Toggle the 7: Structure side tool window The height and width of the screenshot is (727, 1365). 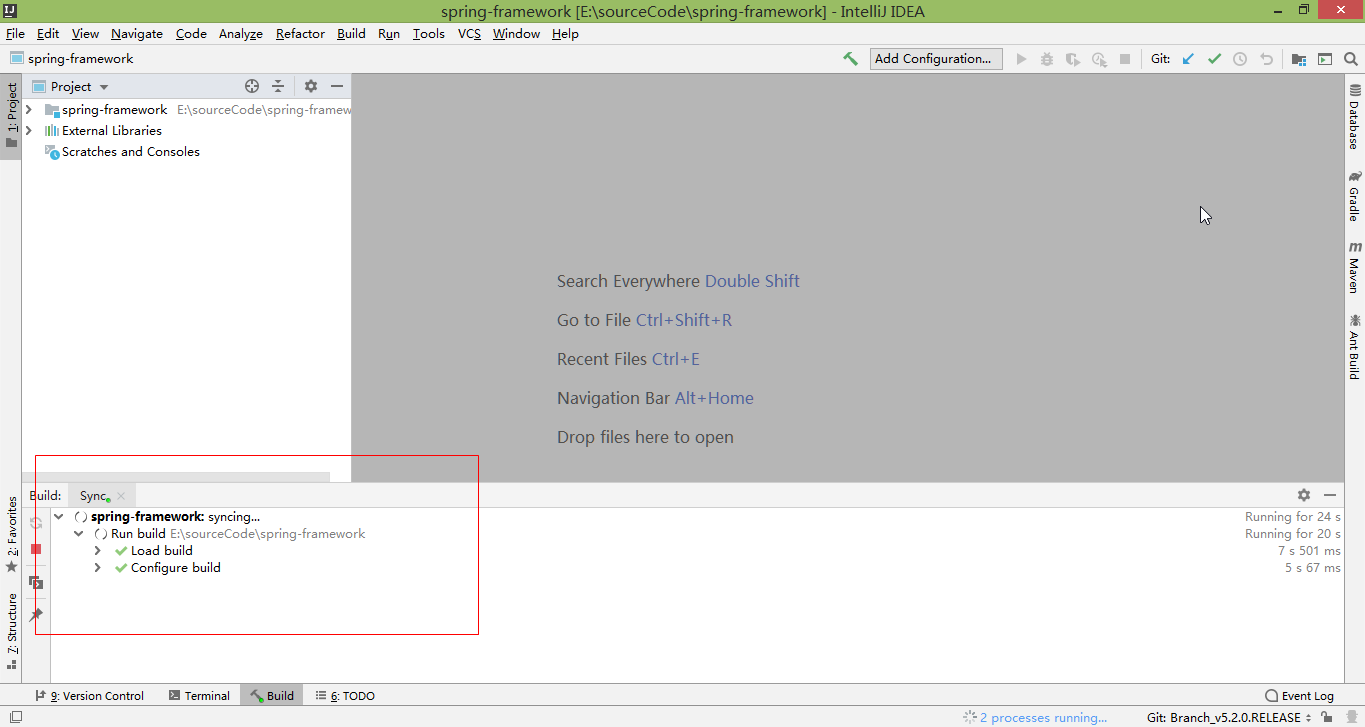(11, 632)
